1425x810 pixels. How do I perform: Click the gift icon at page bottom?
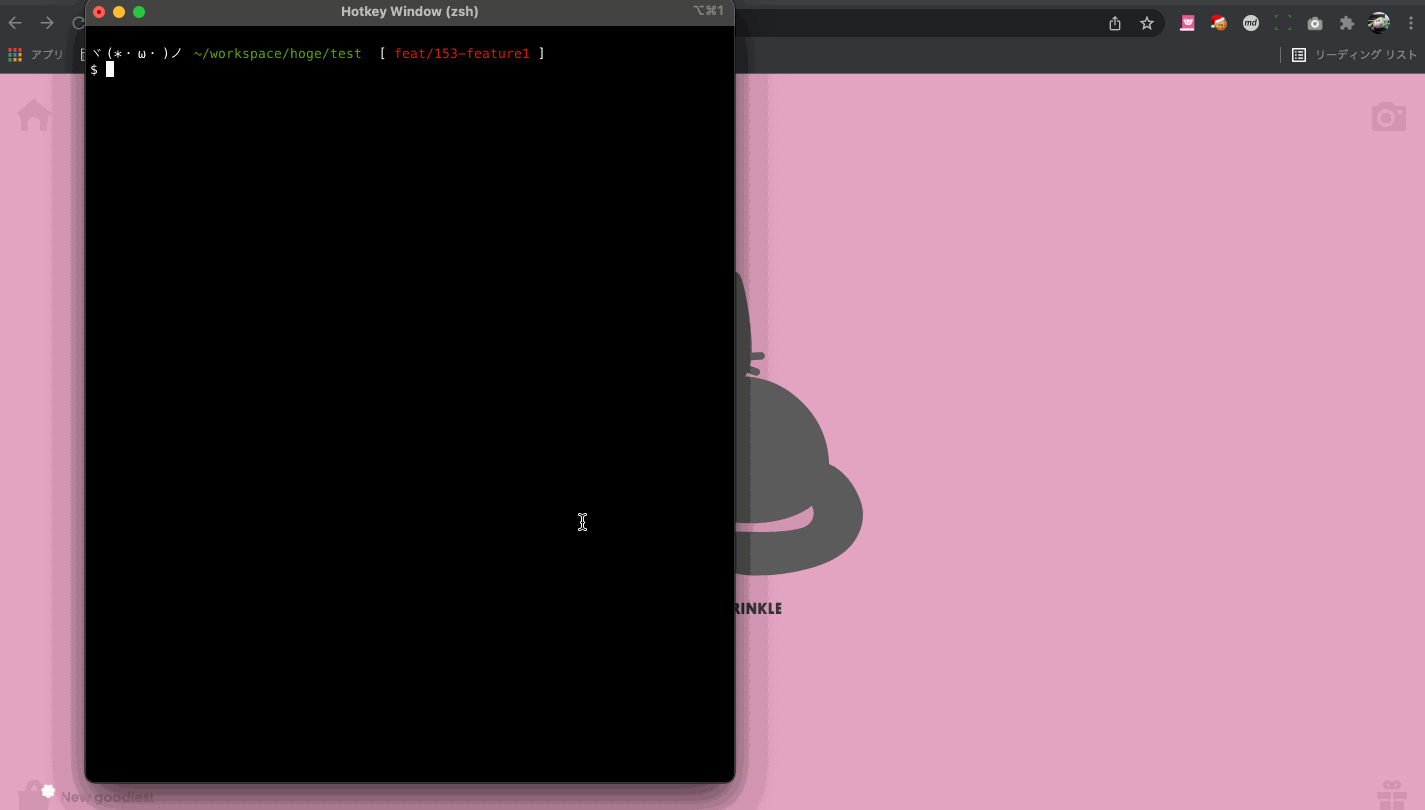pyautogui.click(x=1391, y=795)
